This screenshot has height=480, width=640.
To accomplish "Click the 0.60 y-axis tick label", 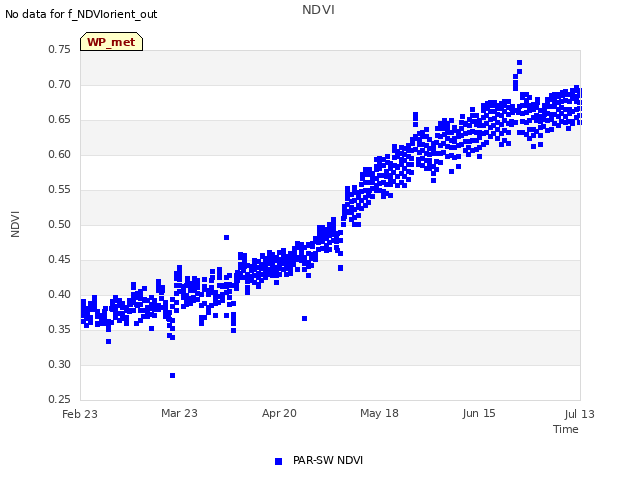I will pos(60,154).
